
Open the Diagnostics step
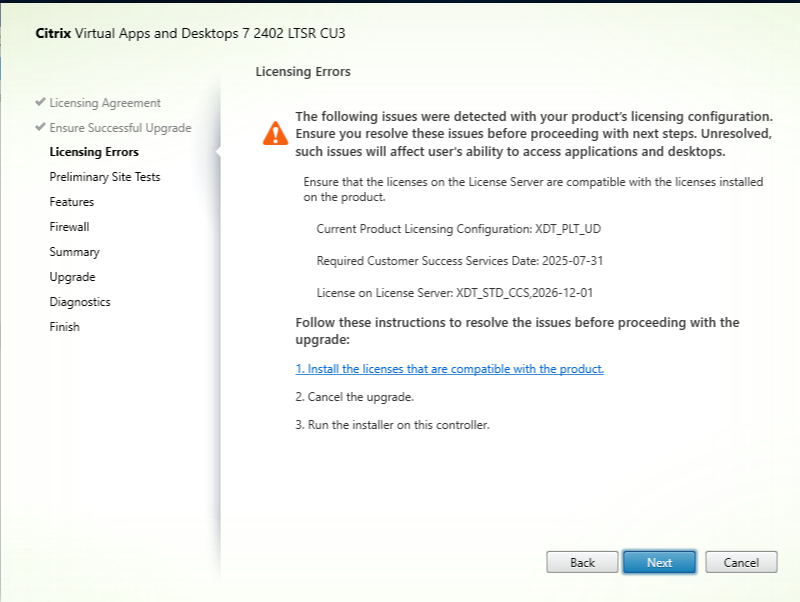pos(80,302)
